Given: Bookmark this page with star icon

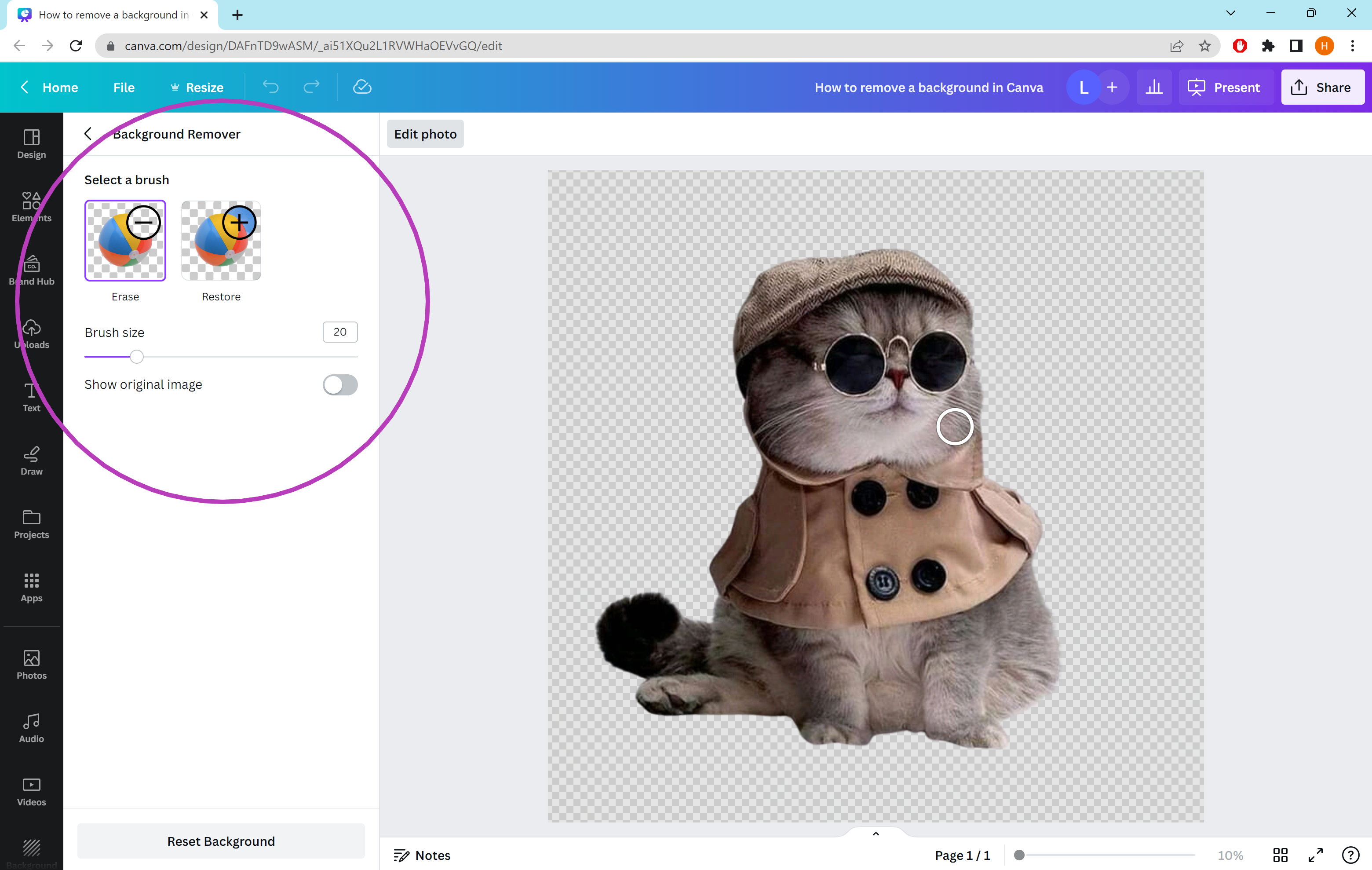Looking at the screenshot, I should click(x=1204, y=46).
